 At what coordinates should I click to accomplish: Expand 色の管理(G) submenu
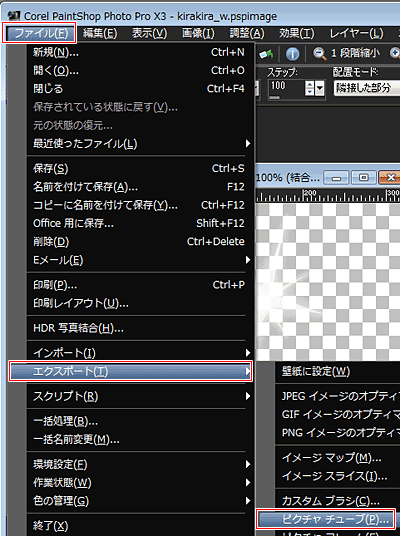139,501
